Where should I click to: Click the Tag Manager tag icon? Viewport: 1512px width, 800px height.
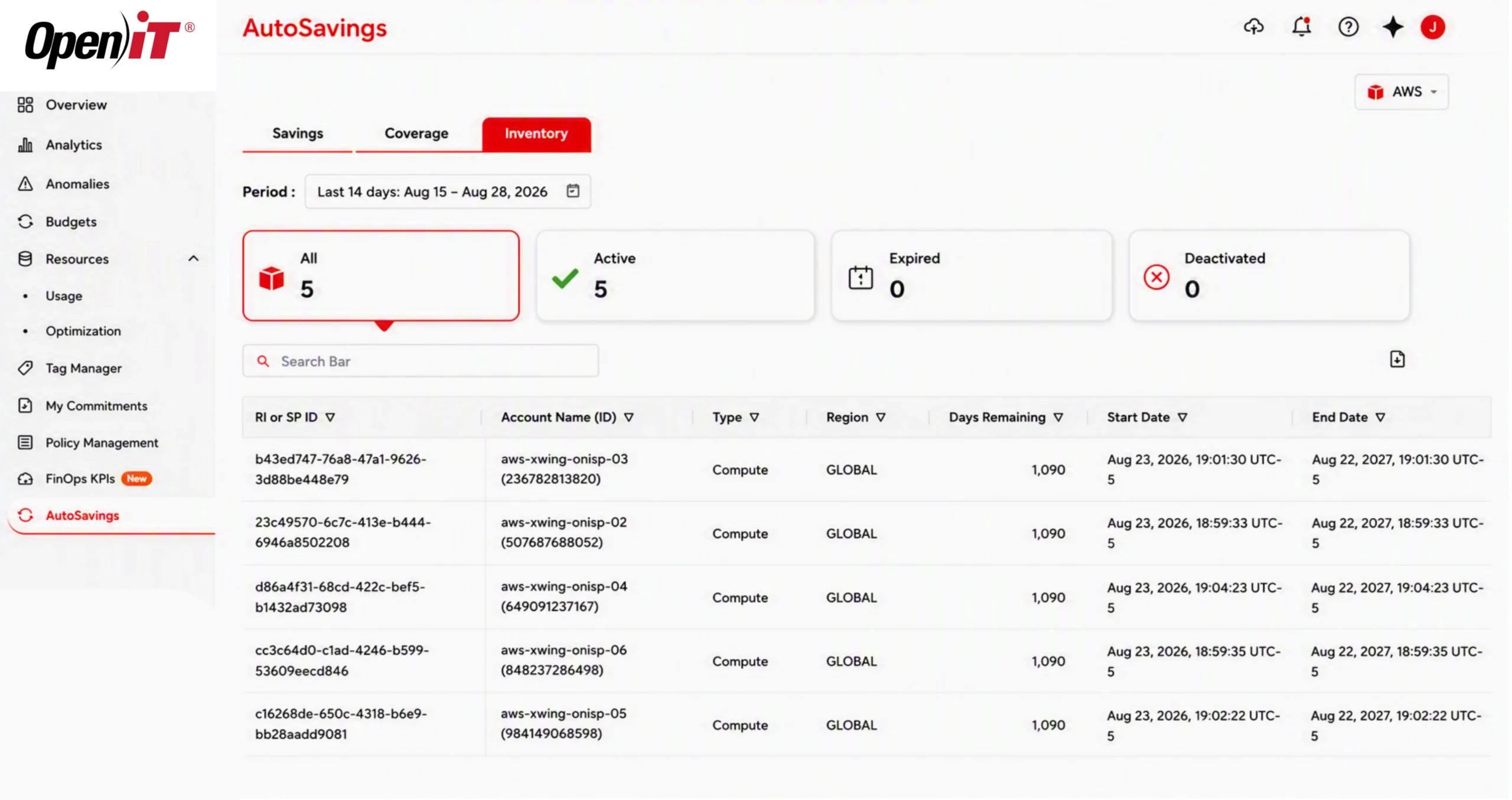point(25,368)
